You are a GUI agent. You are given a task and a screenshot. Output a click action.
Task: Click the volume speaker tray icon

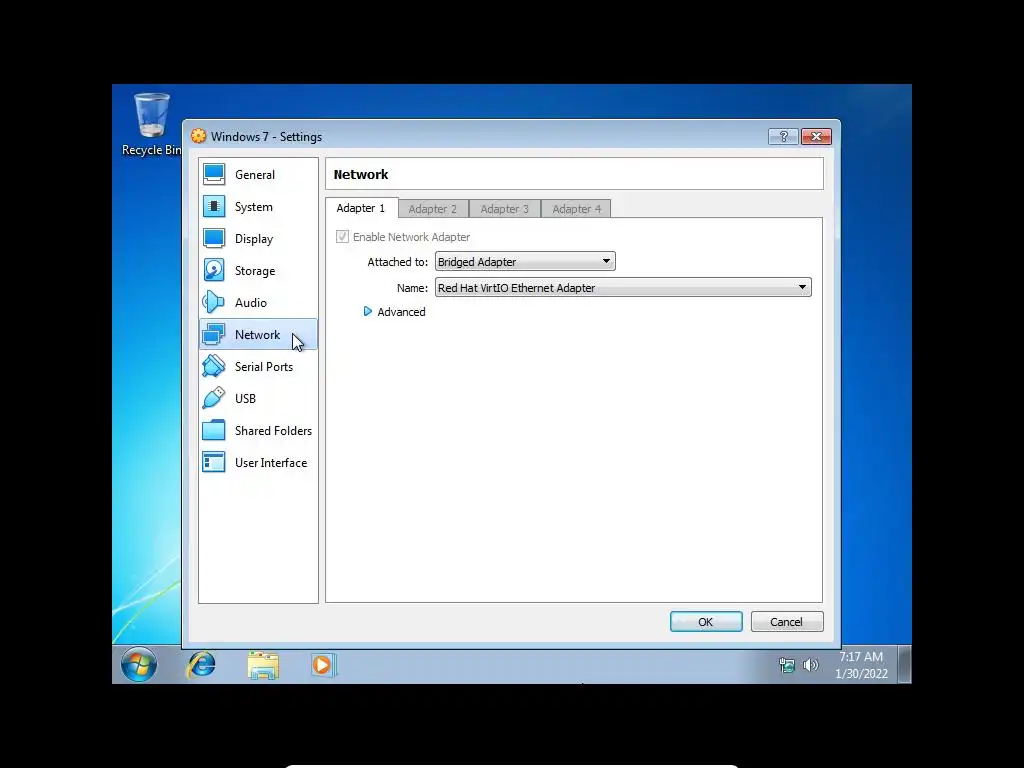[x=810, y=665]
